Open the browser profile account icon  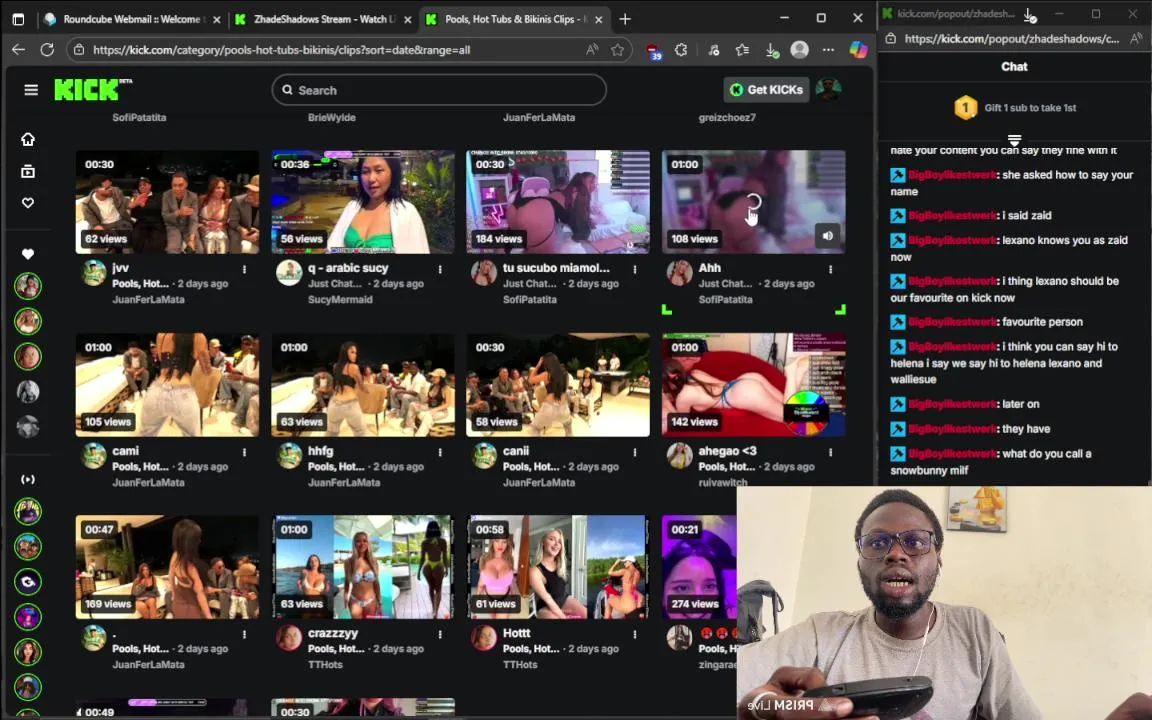799,49
